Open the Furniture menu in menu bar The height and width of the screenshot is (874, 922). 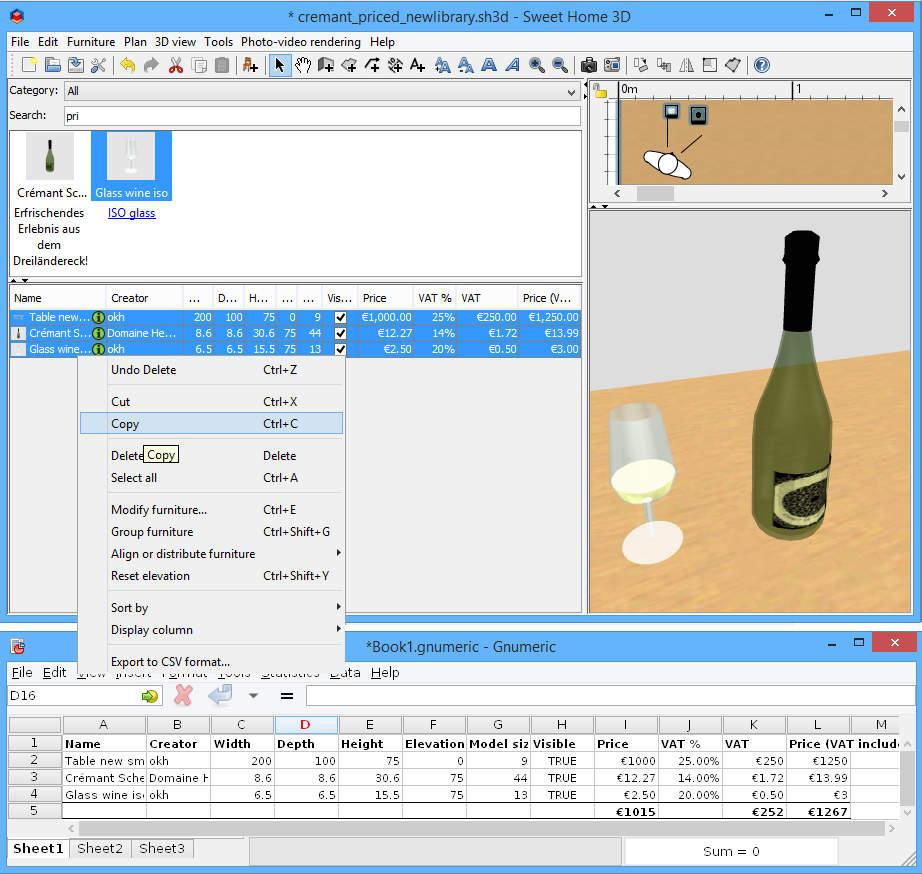91,42
